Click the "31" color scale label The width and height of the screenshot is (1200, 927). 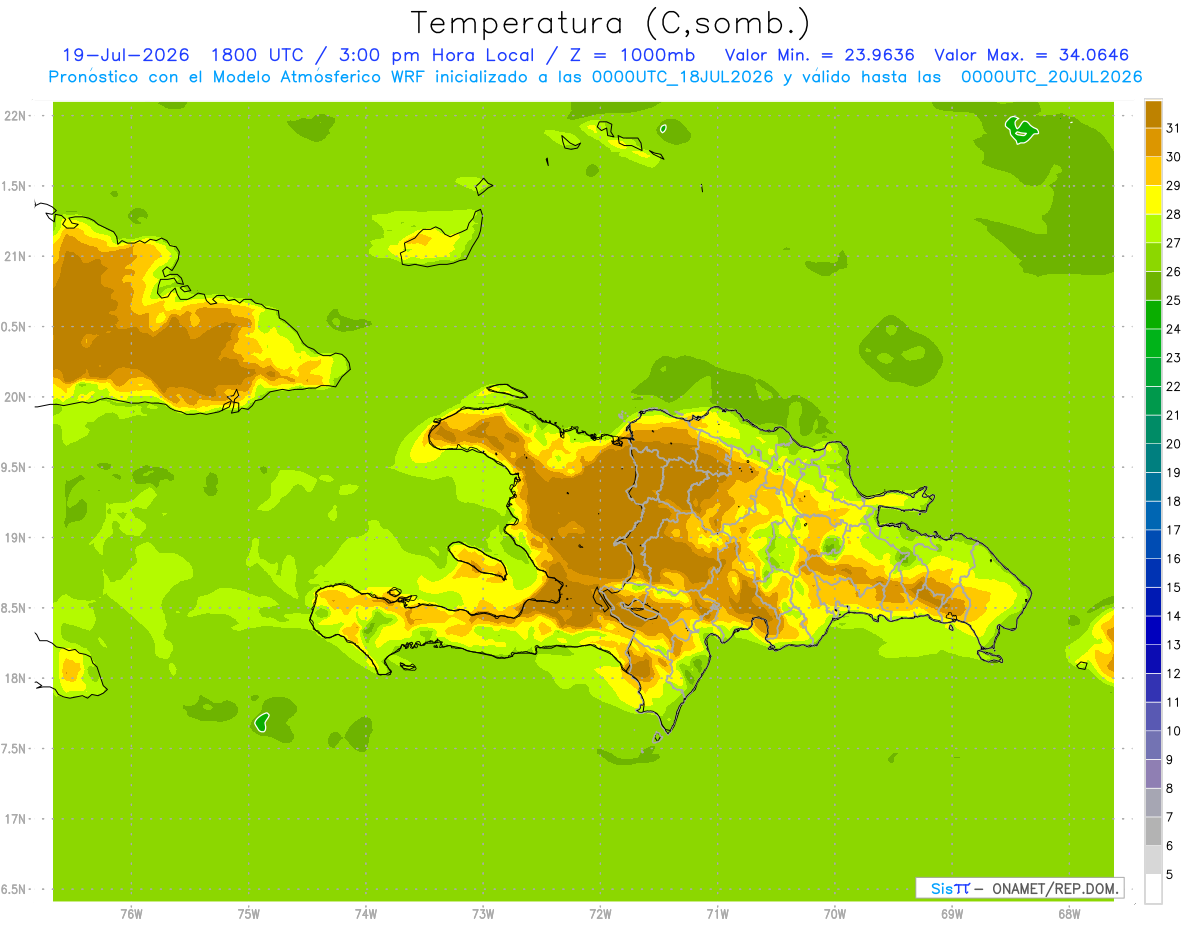[1174, 128]
